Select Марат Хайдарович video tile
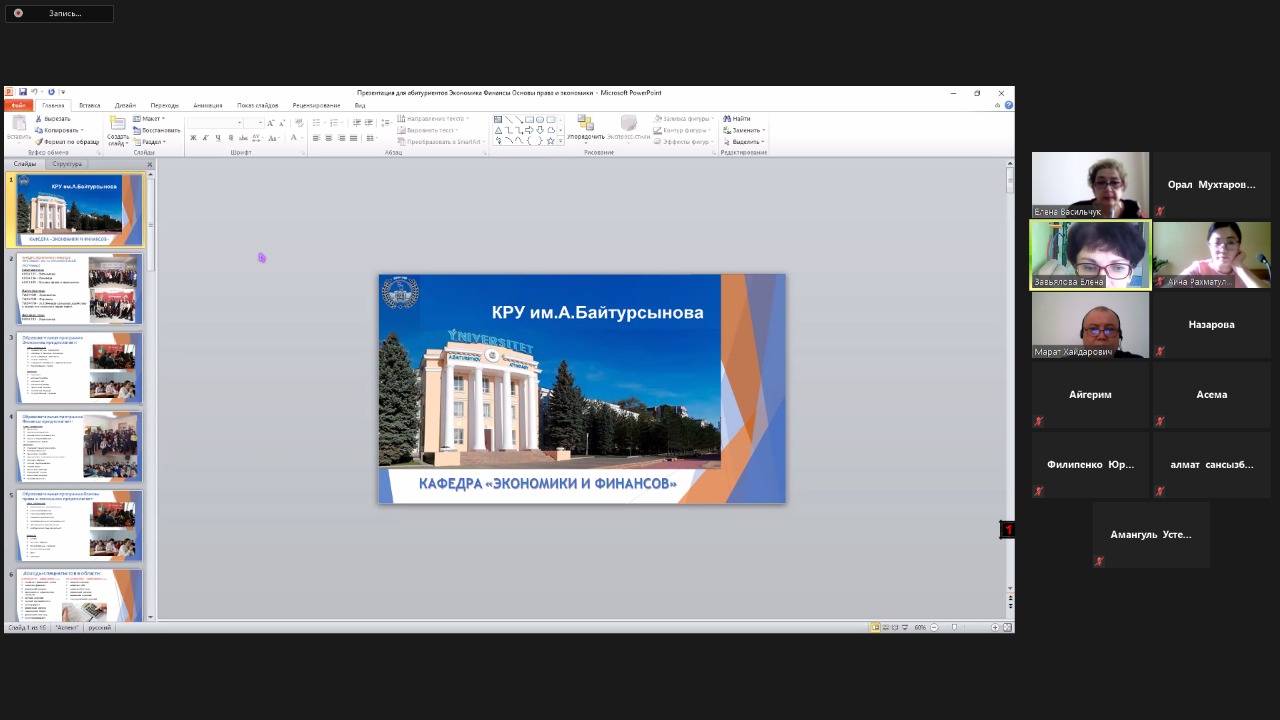1280x720 pixels. tap(1090, 325)
